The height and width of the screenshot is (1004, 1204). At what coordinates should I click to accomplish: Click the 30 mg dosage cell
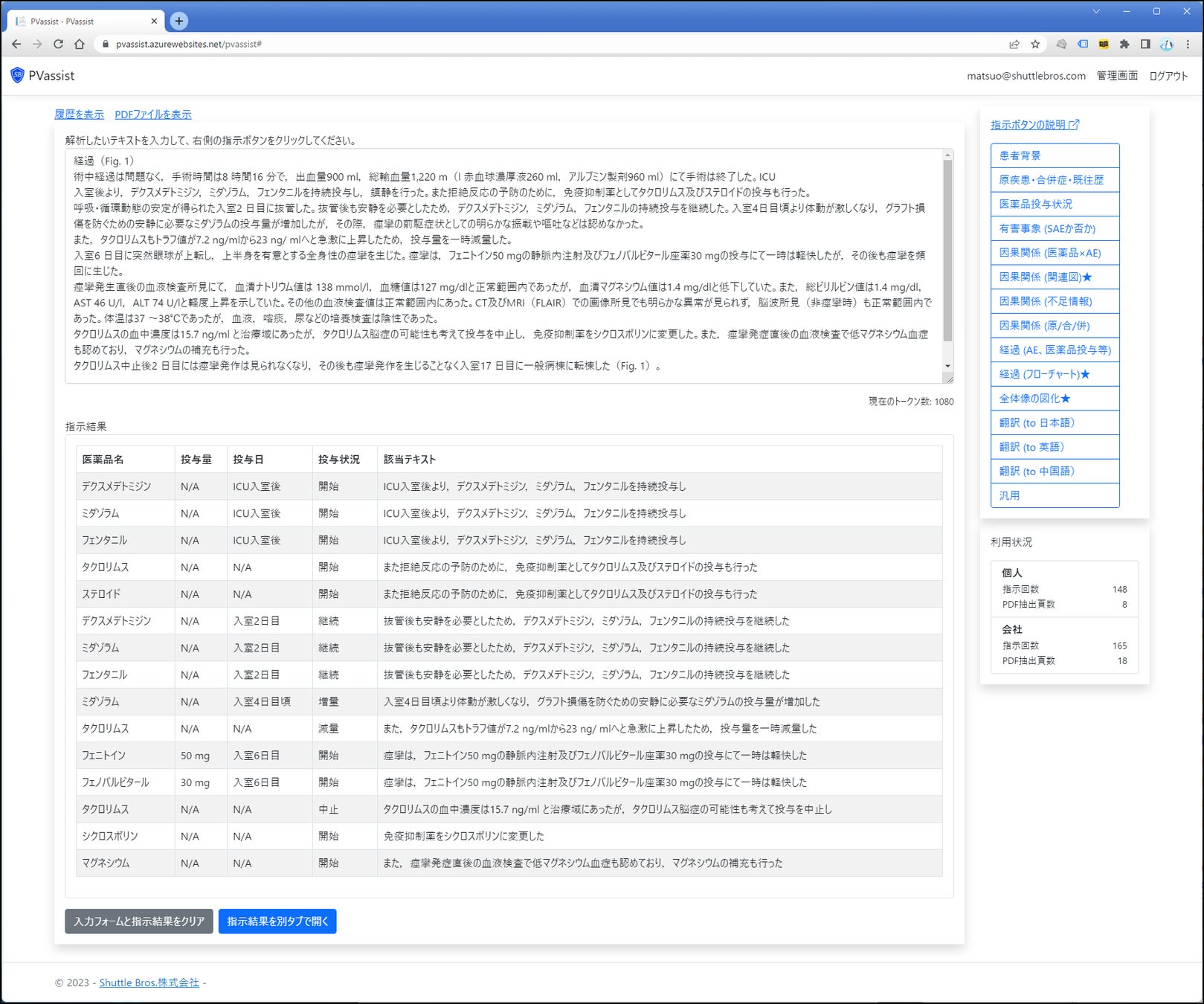click(x=201, y=782)
